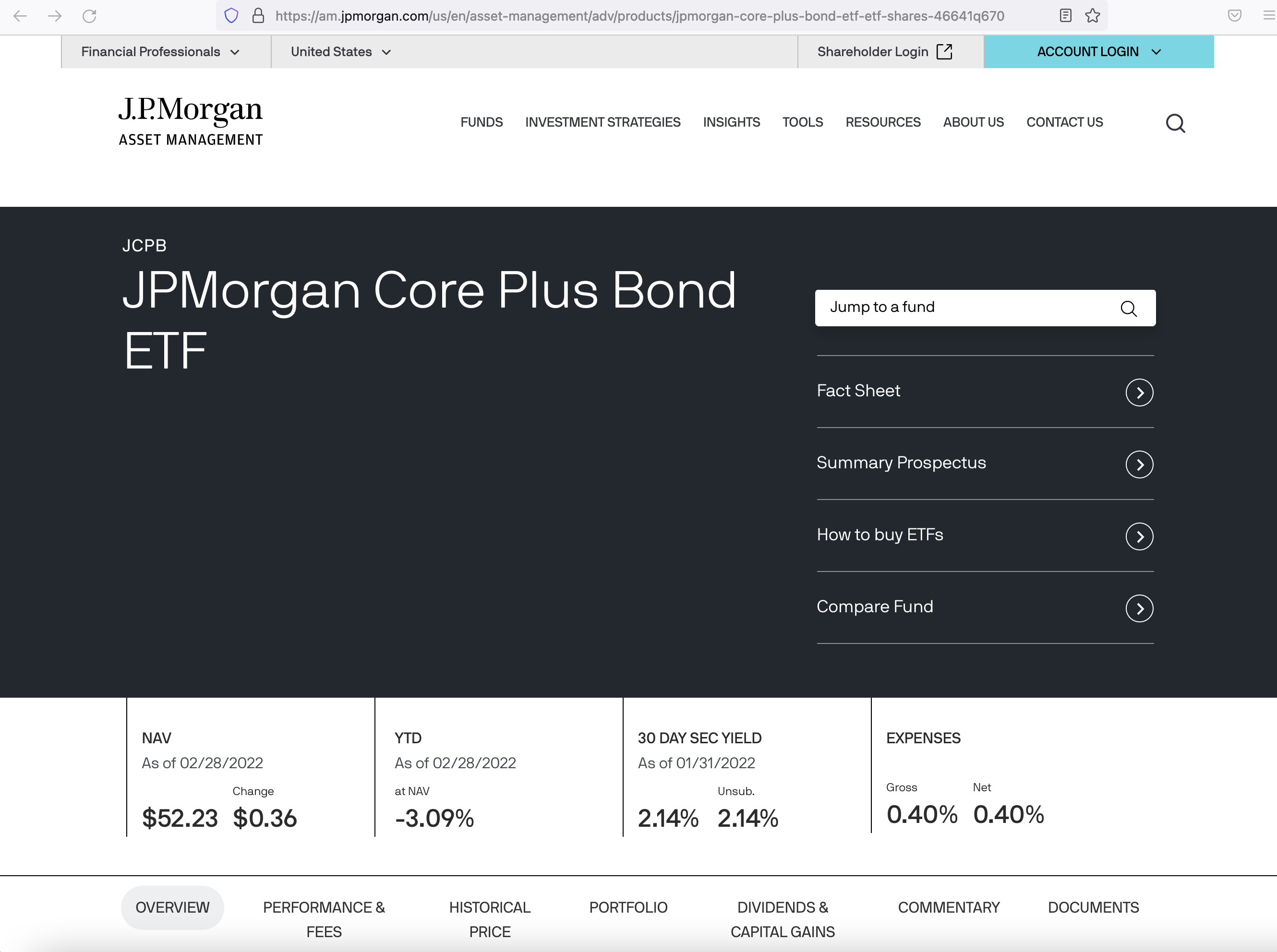Click the tracking protection shield icon
Screen dimensions: 1277x952
231,15
